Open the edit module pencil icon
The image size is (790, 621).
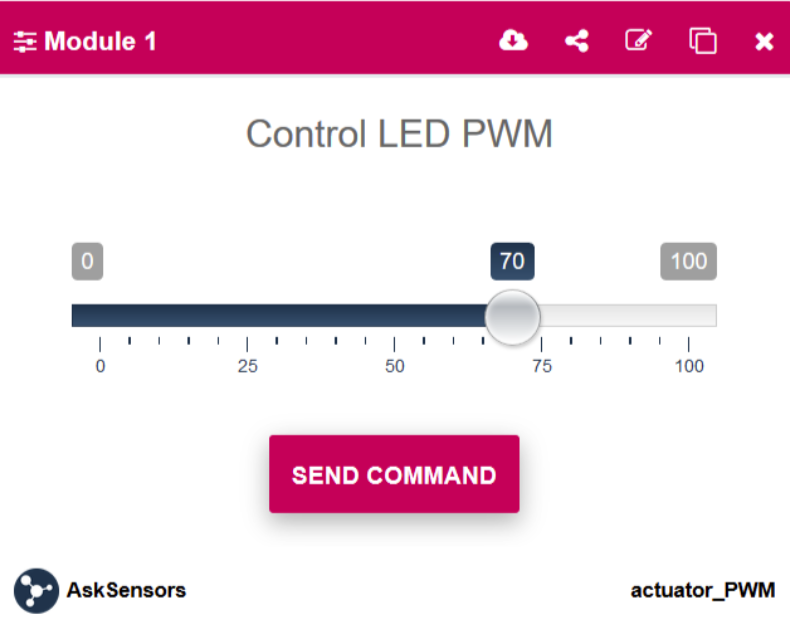coord(638,41)
